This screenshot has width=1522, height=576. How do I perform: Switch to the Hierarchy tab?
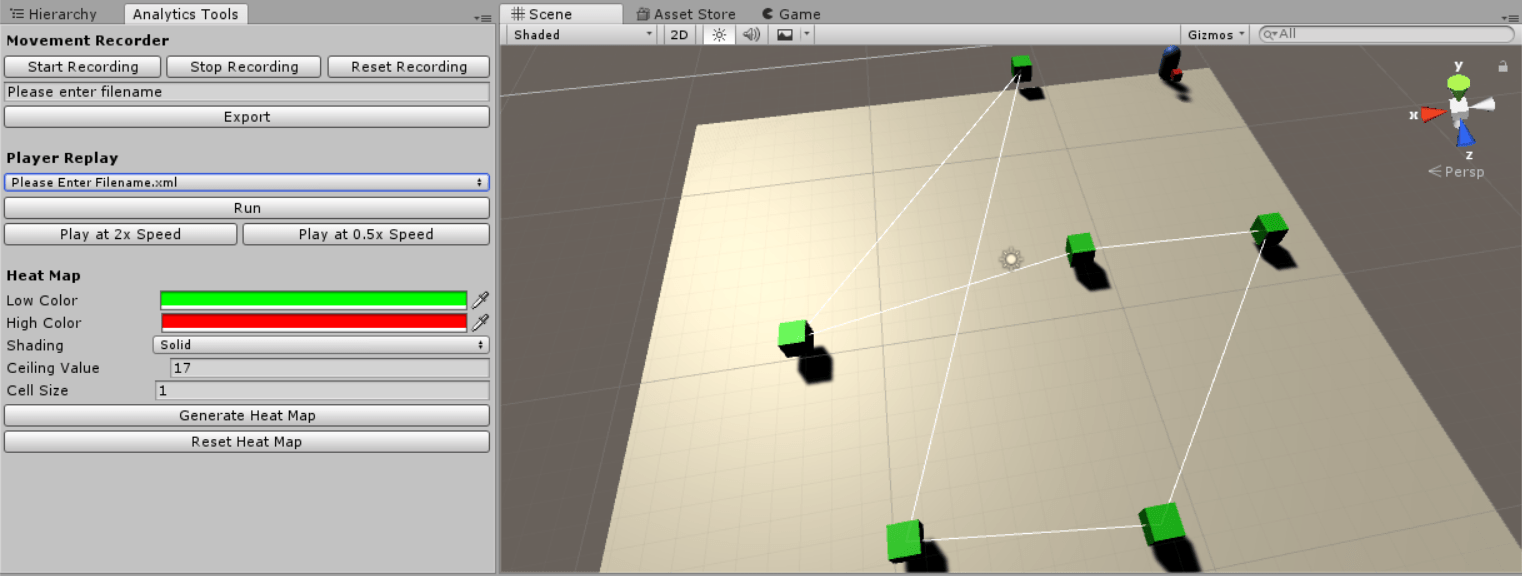click(62, 14)
